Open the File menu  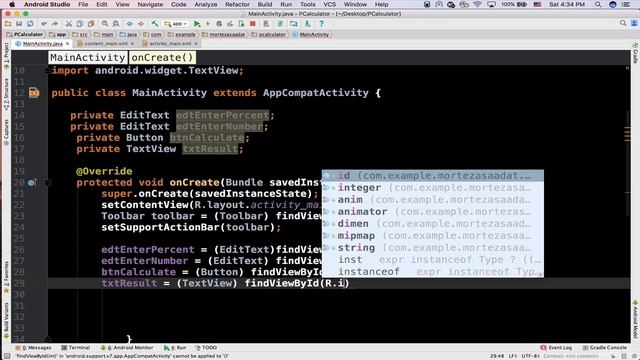click(83, 4)
